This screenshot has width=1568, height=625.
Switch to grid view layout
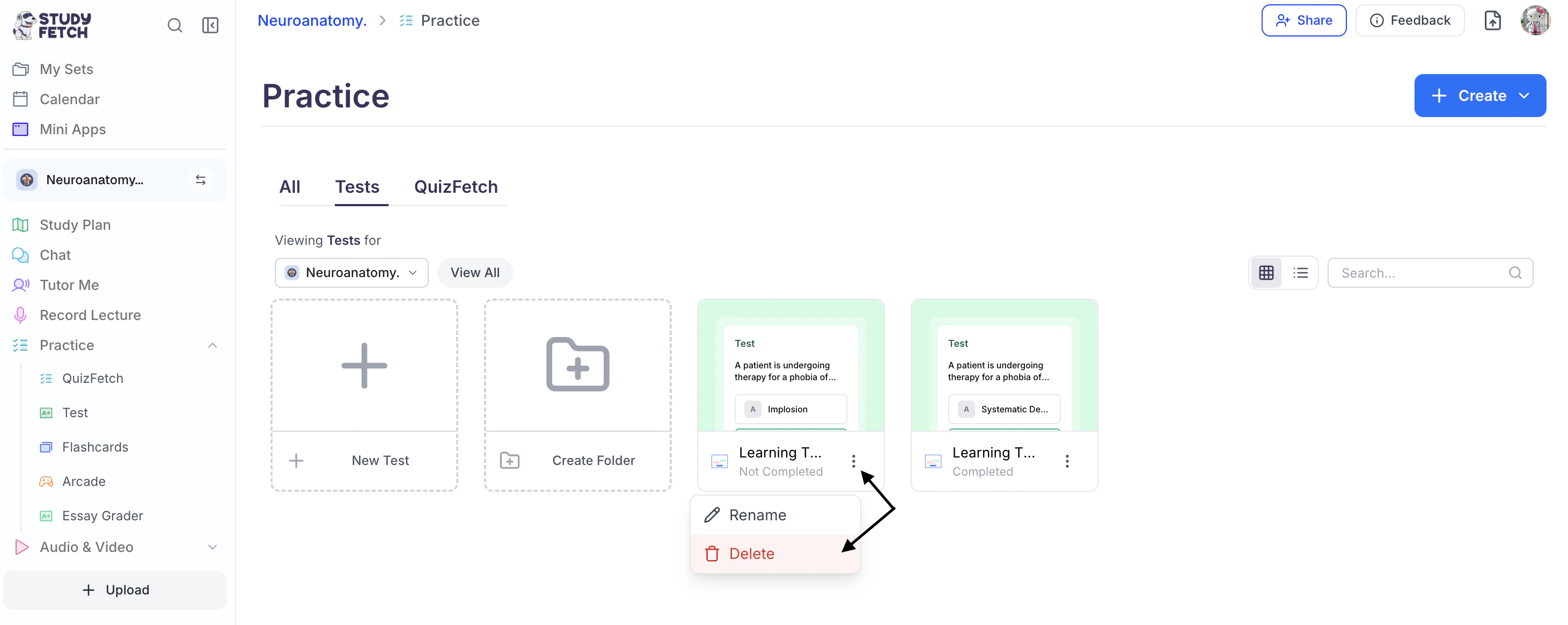1266,273
